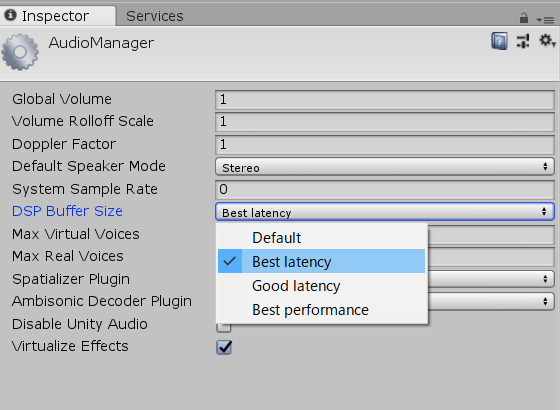Toggle the Disable Unity Audio checkbox
This screenshot has width=560, height=410.
(x=224, y=327)
